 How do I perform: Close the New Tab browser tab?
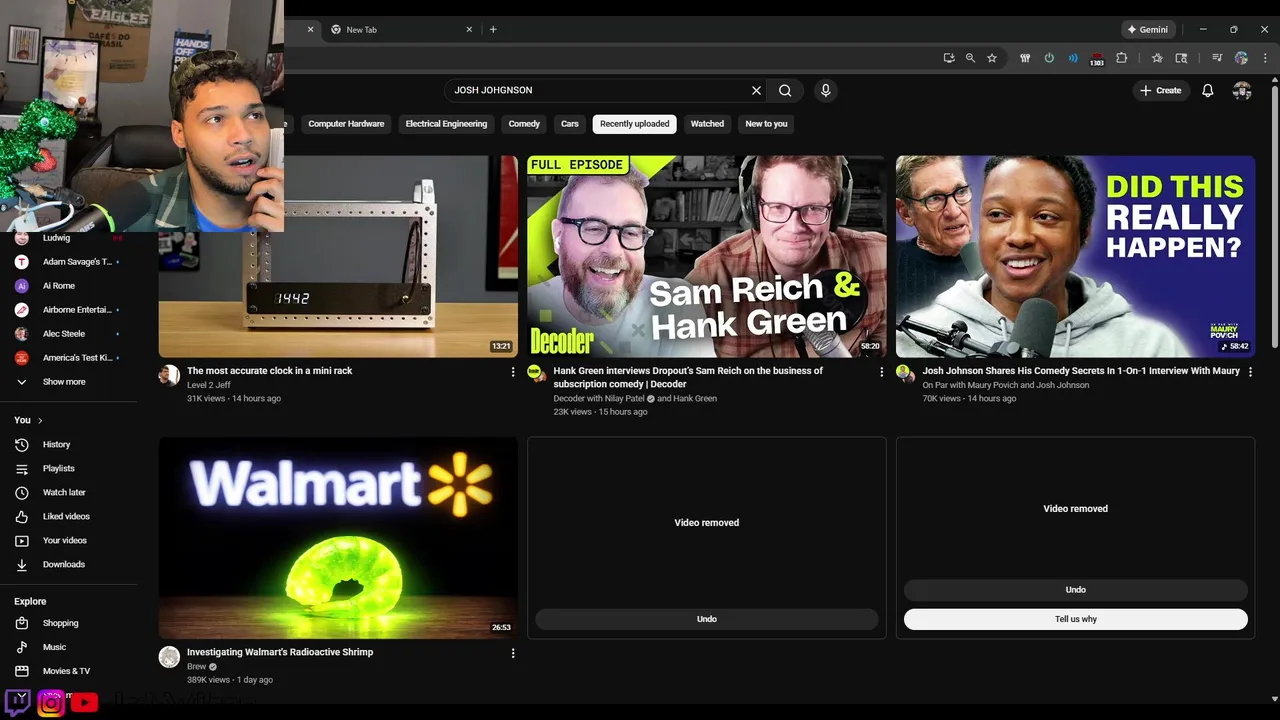click(x=469, y=30)
